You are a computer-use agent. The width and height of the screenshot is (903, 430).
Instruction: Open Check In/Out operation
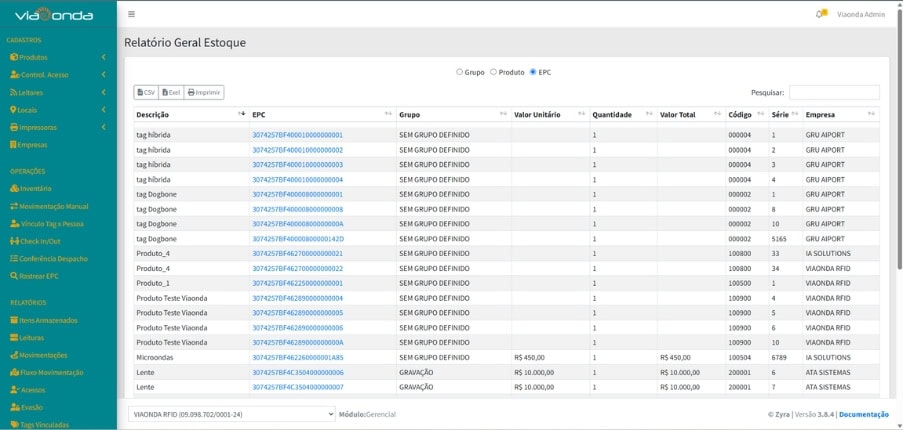click(40, 241)
